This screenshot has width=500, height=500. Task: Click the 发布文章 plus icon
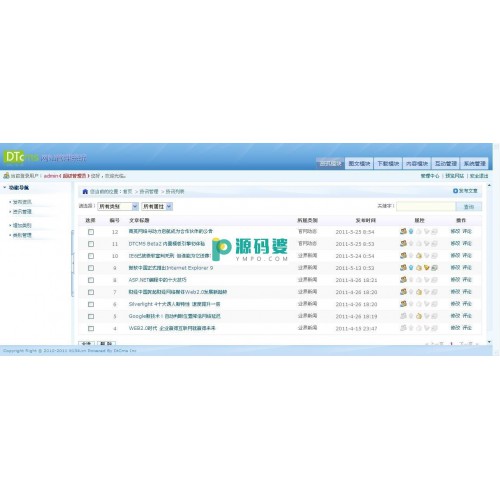tap(455, 191)
